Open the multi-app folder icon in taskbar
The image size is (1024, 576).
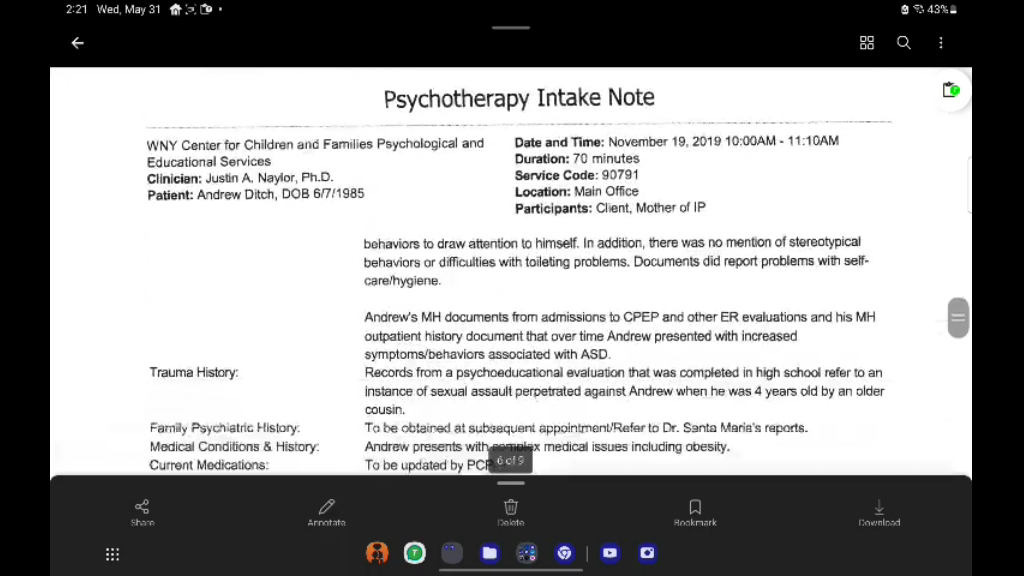[x=527, y=553]
